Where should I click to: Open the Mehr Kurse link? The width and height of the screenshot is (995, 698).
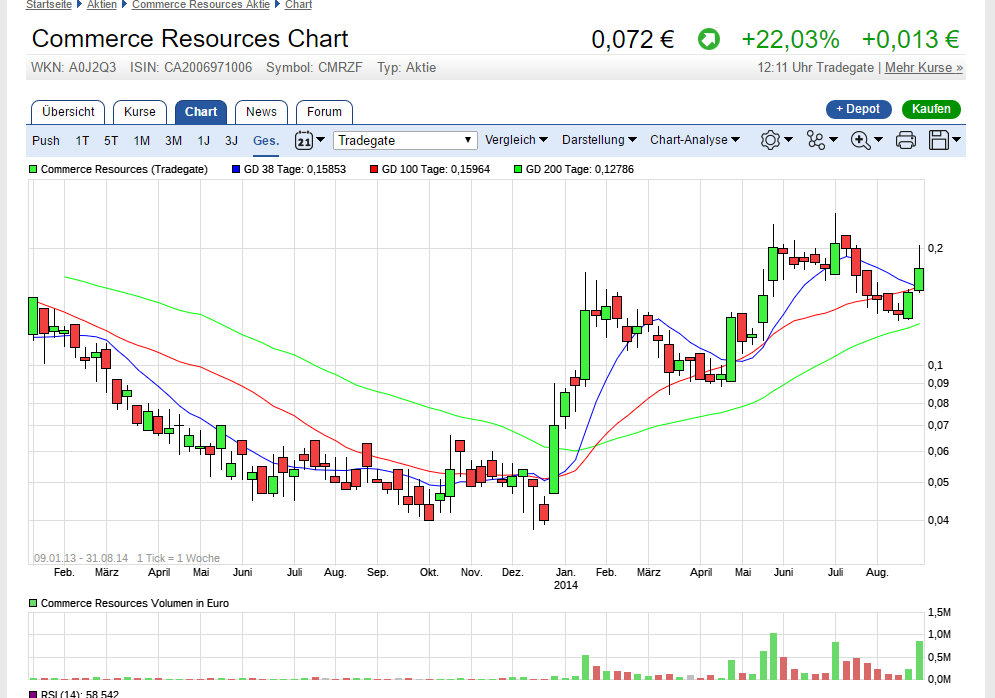[922, 67]
